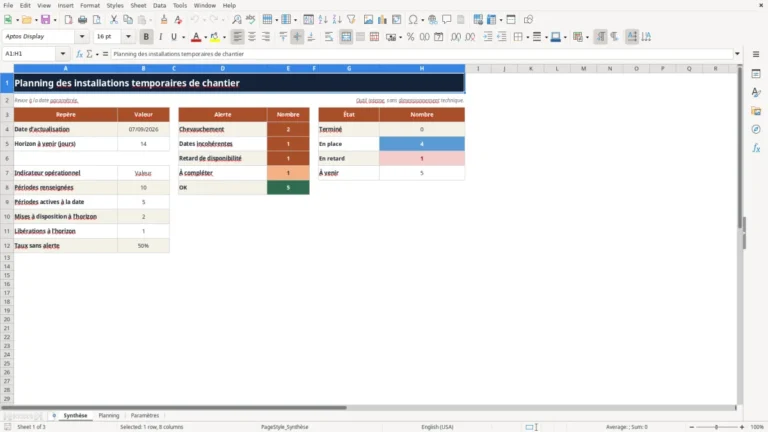Click the zoom slider handle
Image resolution: width=768 pixels, height=432 pixels.
(716, 427)
